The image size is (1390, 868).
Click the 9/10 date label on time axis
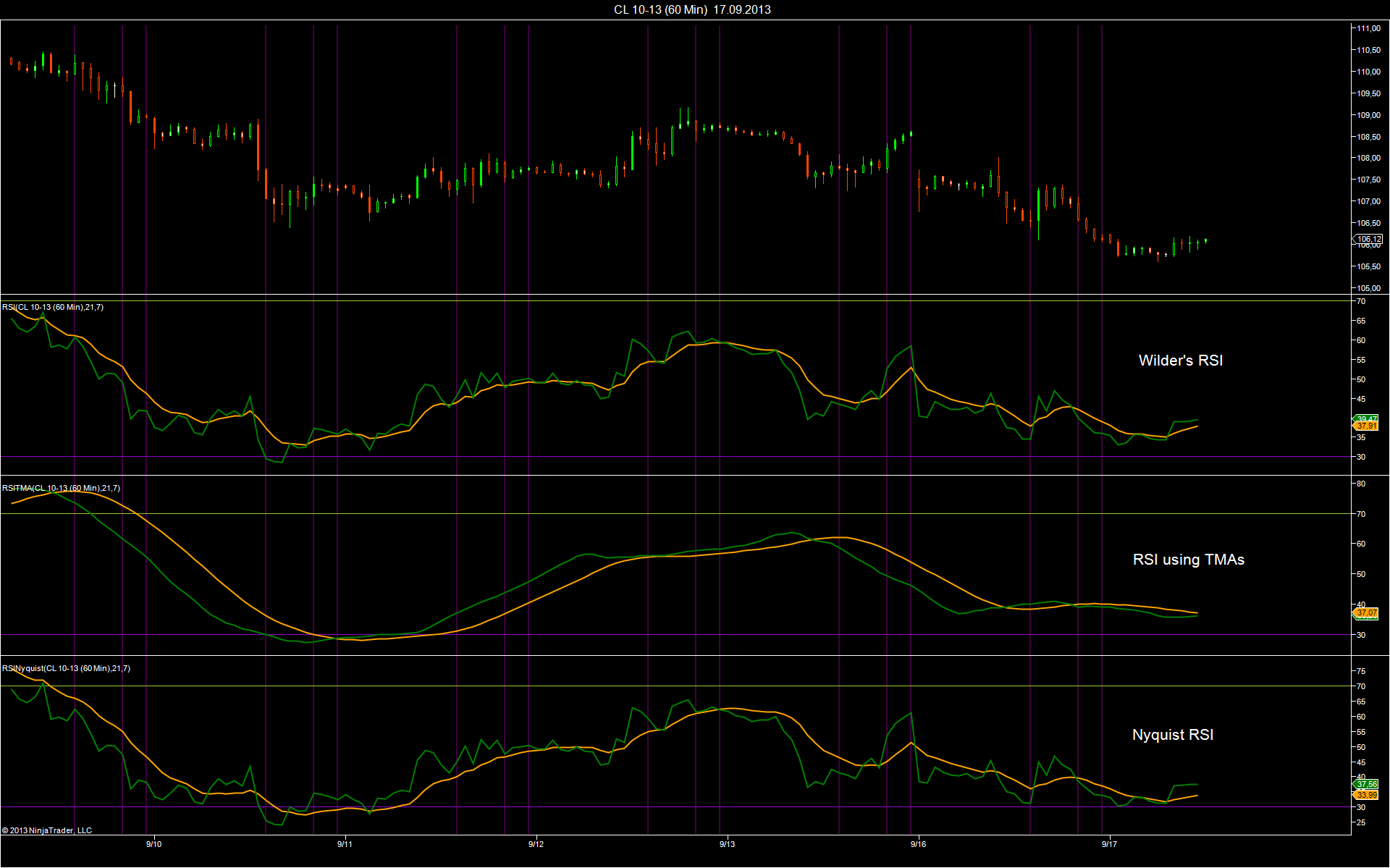[153, 844]
